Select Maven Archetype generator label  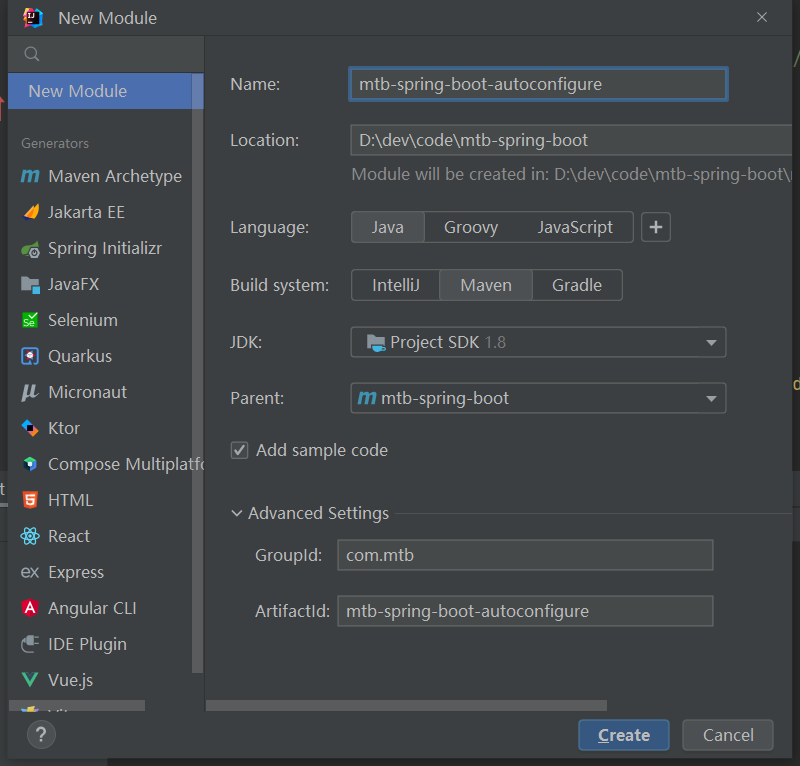click(115, 176)
